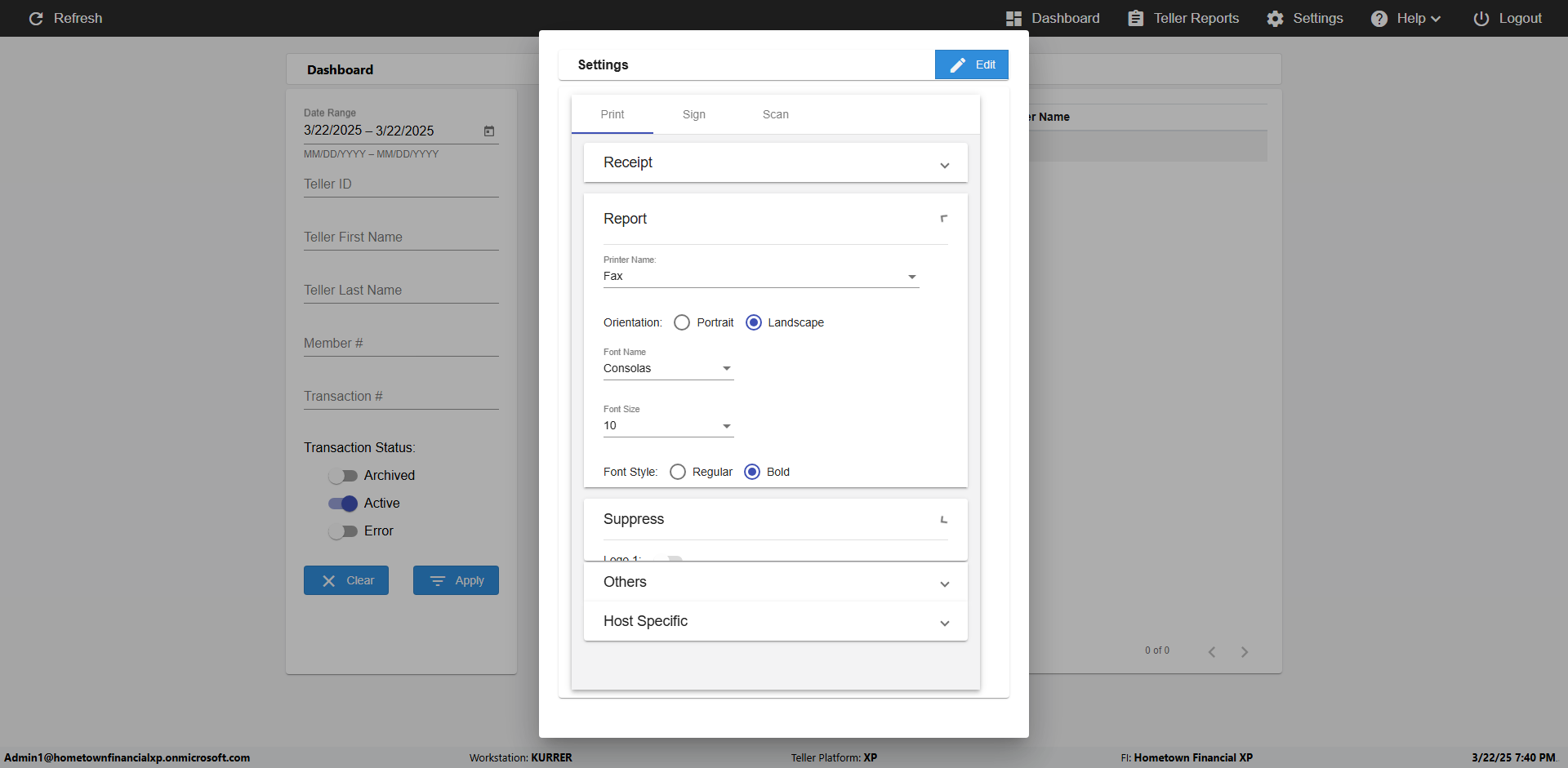The width and height of the screenshot is (1568, 768).
Task: Switch to the Sign tab
Action: [x=694, y=114]
